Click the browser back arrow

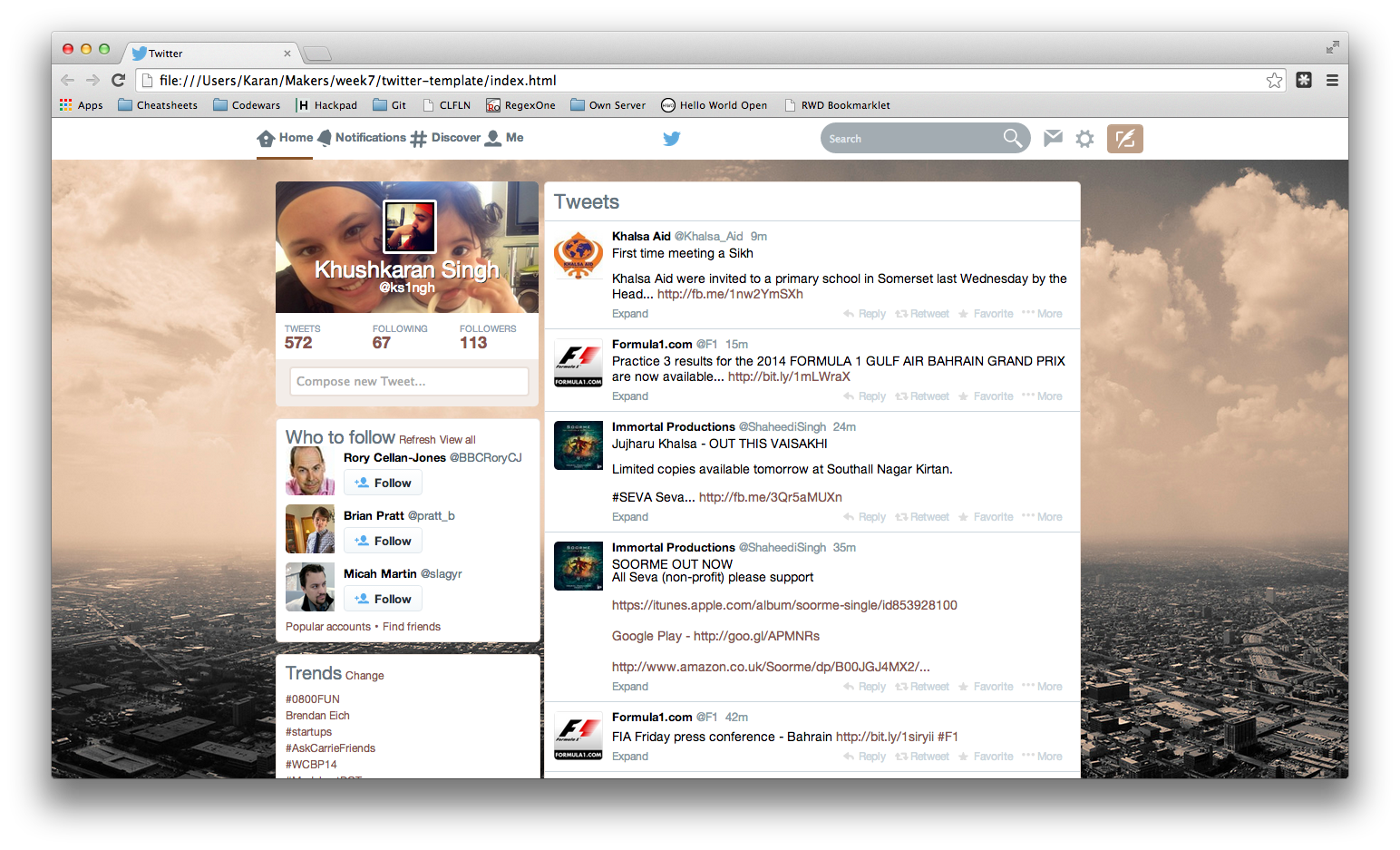click(67, 80)
